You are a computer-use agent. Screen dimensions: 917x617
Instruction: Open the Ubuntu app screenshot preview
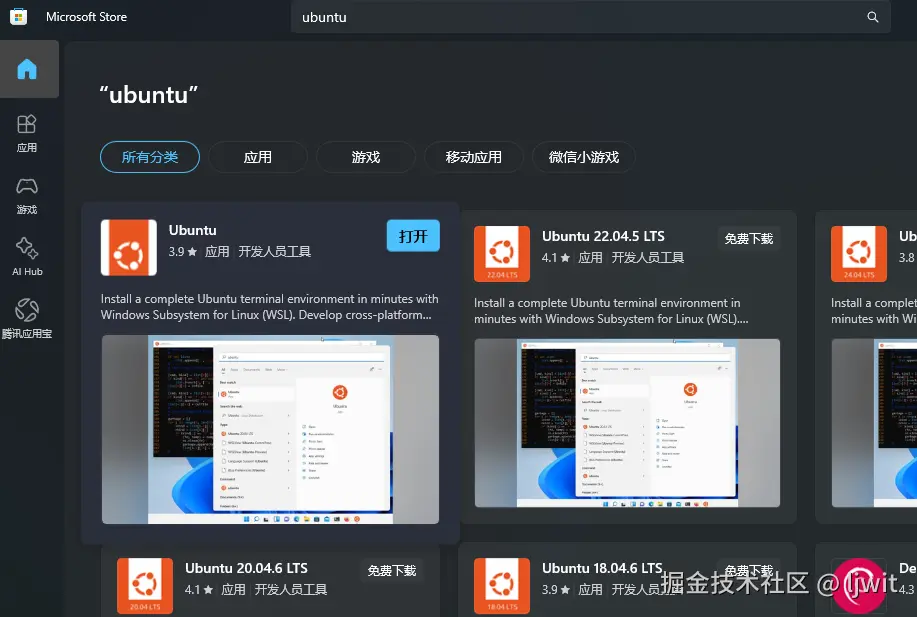click(x=270, y=429)
